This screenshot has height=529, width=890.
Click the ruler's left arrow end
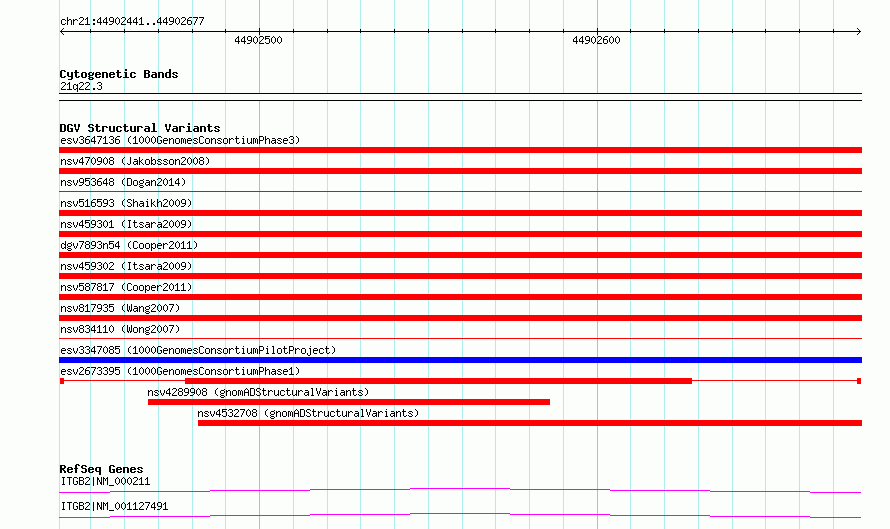pos(62,31)
